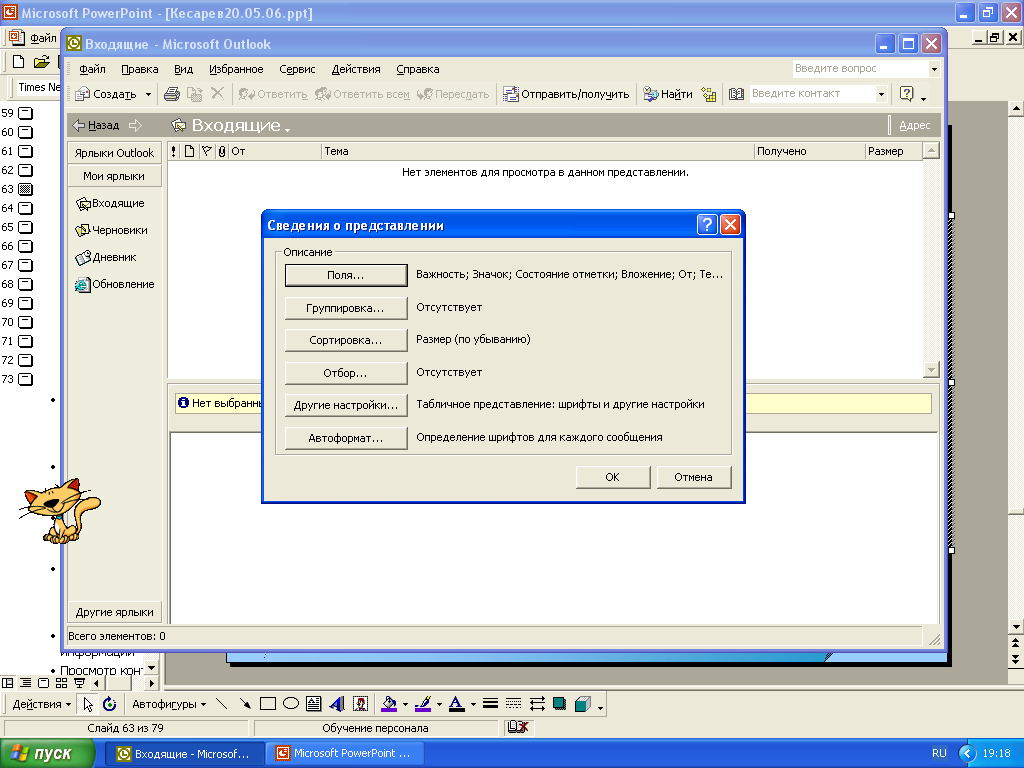This screenshot has width=1024, height=768.
Task: Insert WordArt from drawing toolbar
Action: click(x=337, y=704)
